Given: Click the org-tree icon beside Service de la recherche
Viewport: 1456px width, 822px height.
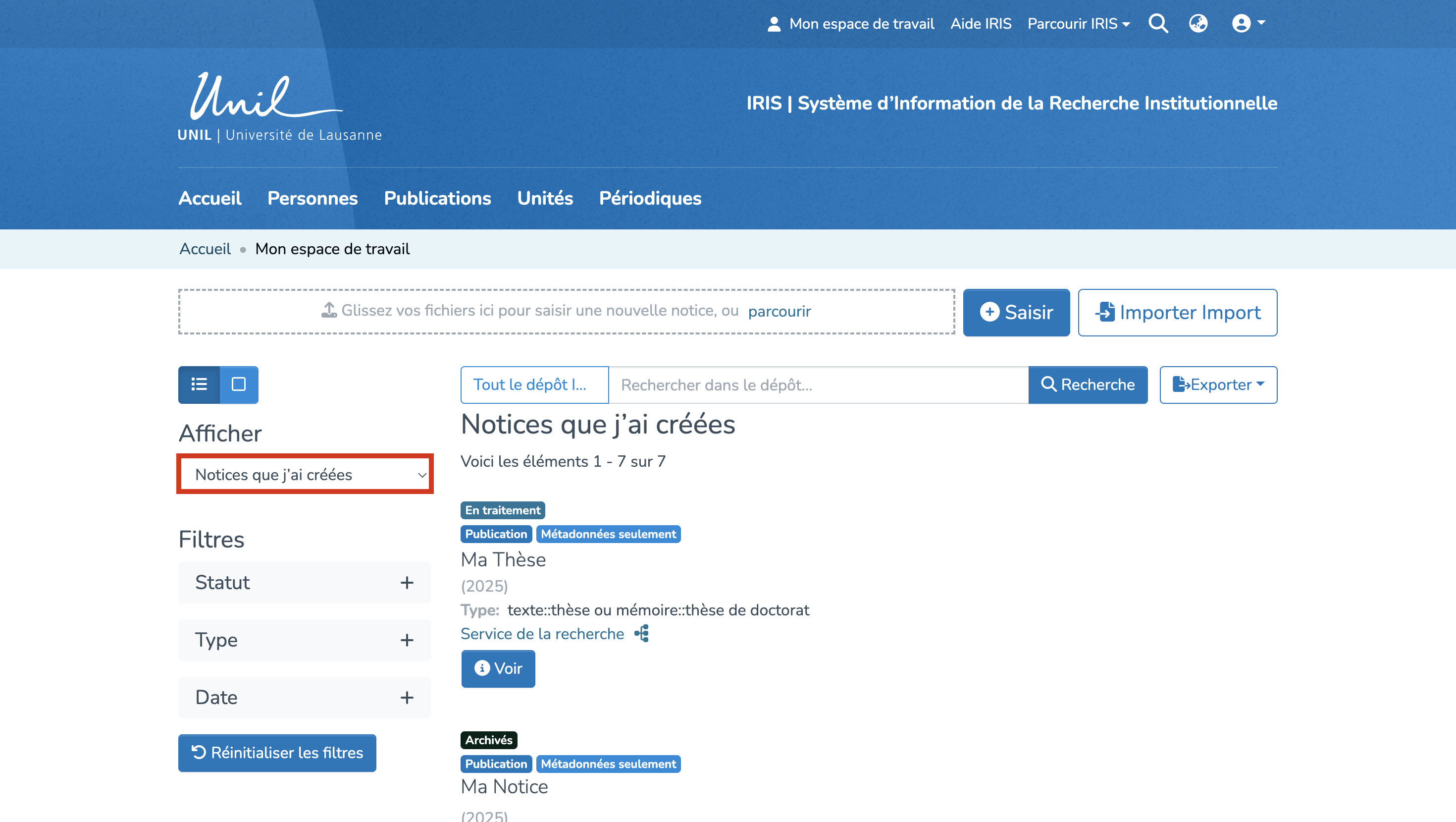Looking at the screenshot, I should 641,634.
